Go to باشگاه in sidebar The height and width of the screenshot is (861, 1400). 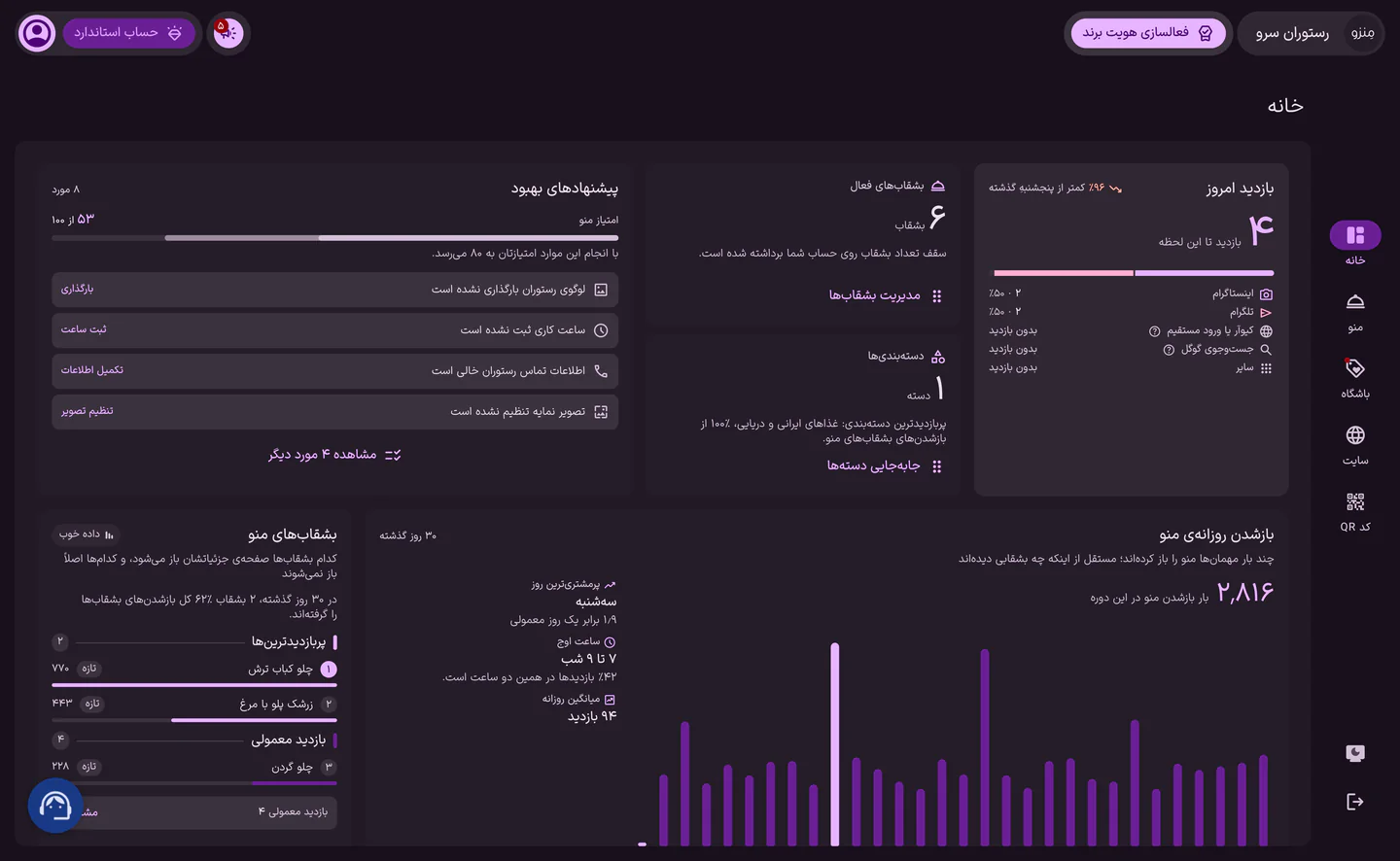coord(1355,378)
